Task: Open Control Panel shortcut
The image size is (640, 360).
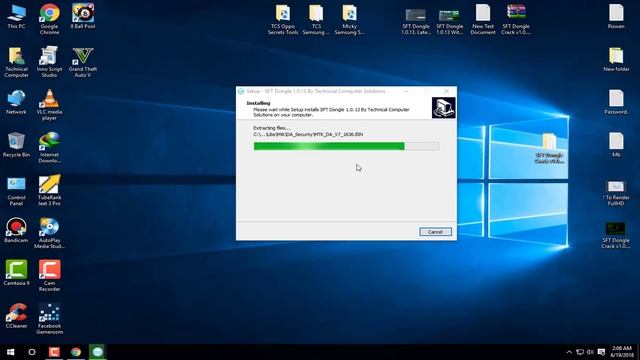Action: pos(16,191)
